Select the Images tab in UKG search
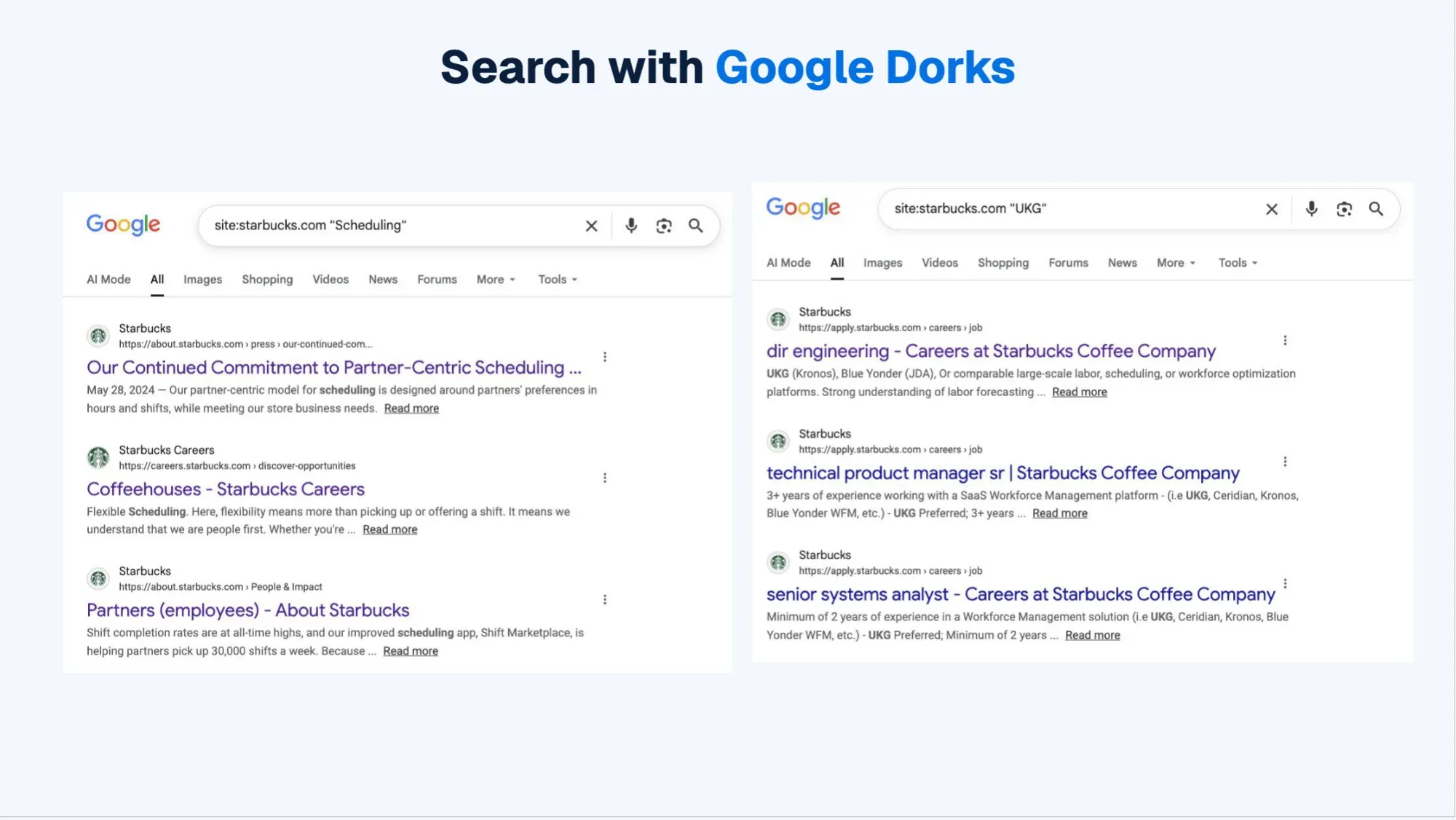The image size is (1456, 820). (x=882, y=263)
